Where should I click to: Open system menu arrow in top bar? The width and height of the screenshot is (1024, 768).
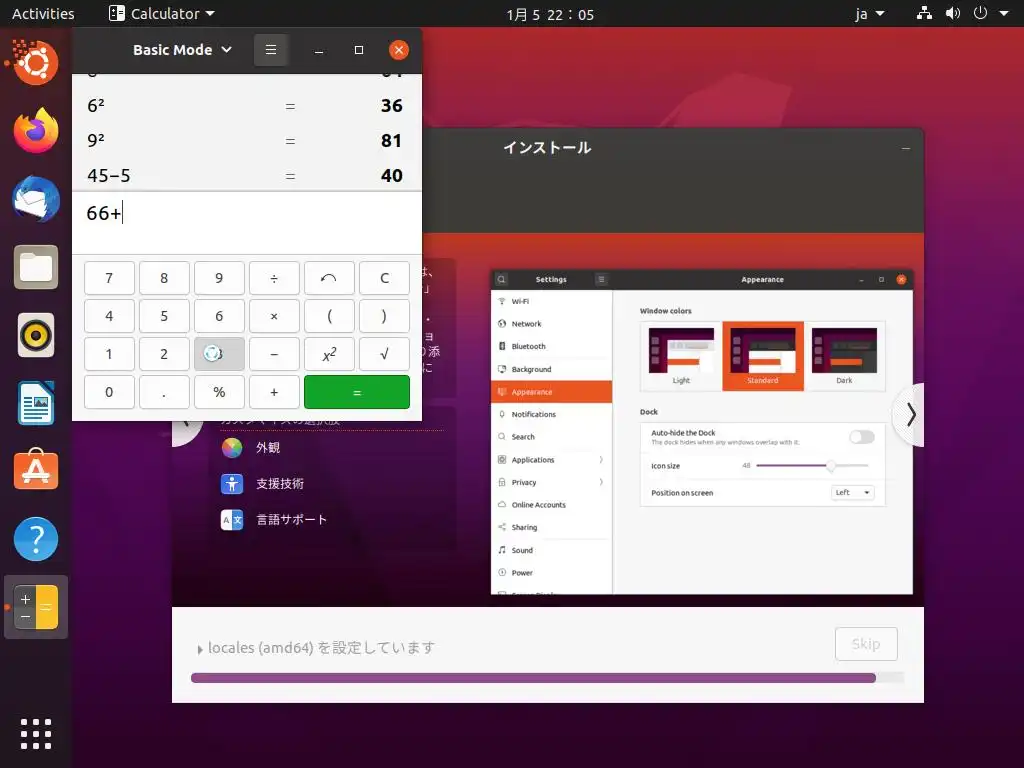(1004, 13)
